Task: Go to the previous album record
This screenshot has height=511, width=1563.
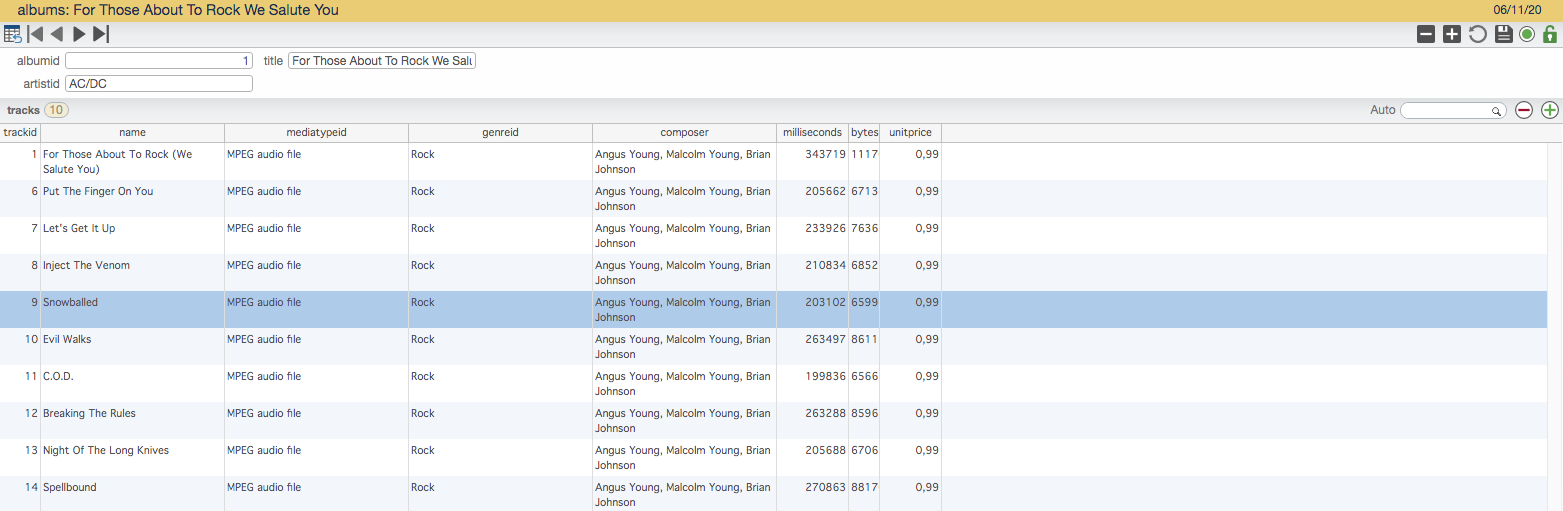Action: 57,34
